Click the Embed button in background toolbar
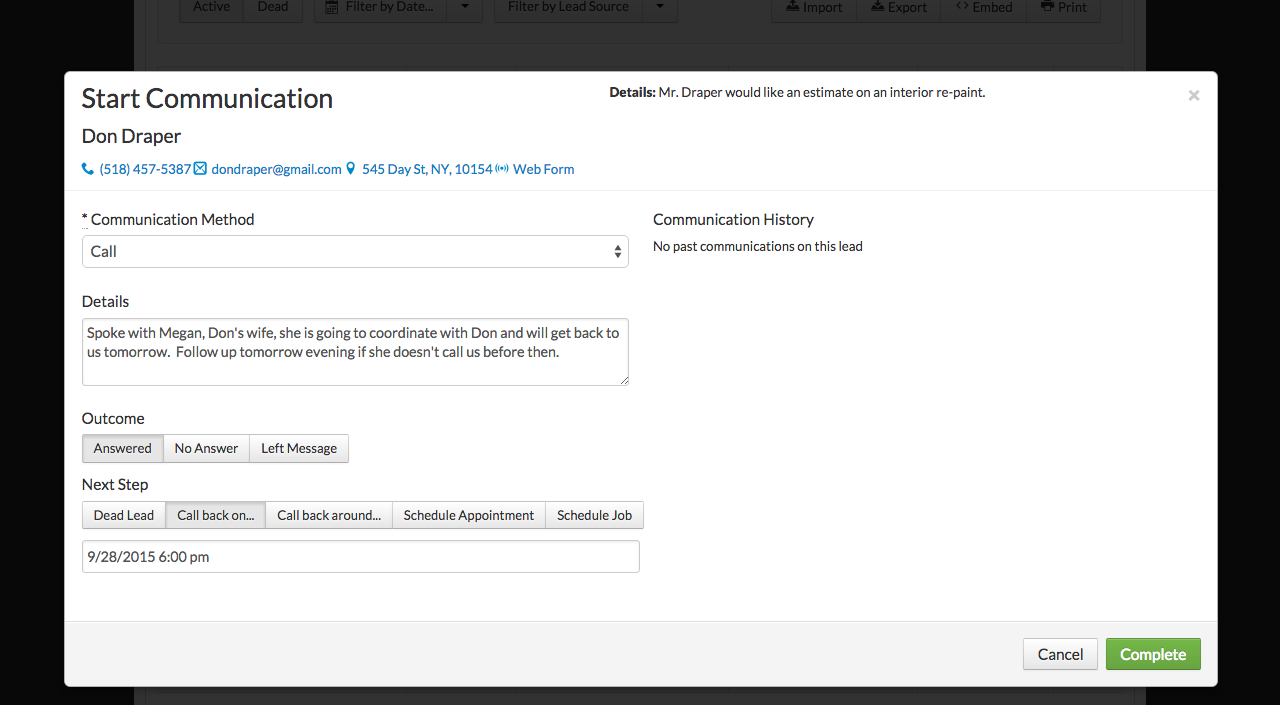 984,8
